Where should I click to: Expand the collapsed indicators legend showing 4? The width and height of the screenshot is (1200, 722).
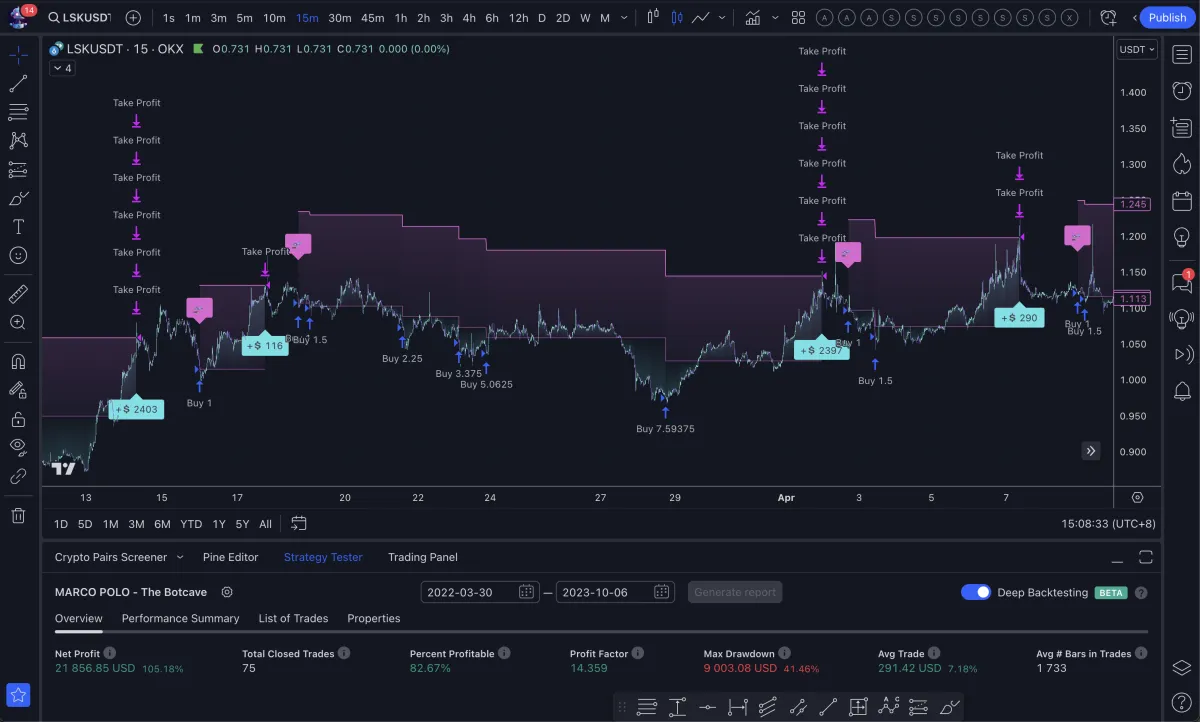click(x=62, y=68)
